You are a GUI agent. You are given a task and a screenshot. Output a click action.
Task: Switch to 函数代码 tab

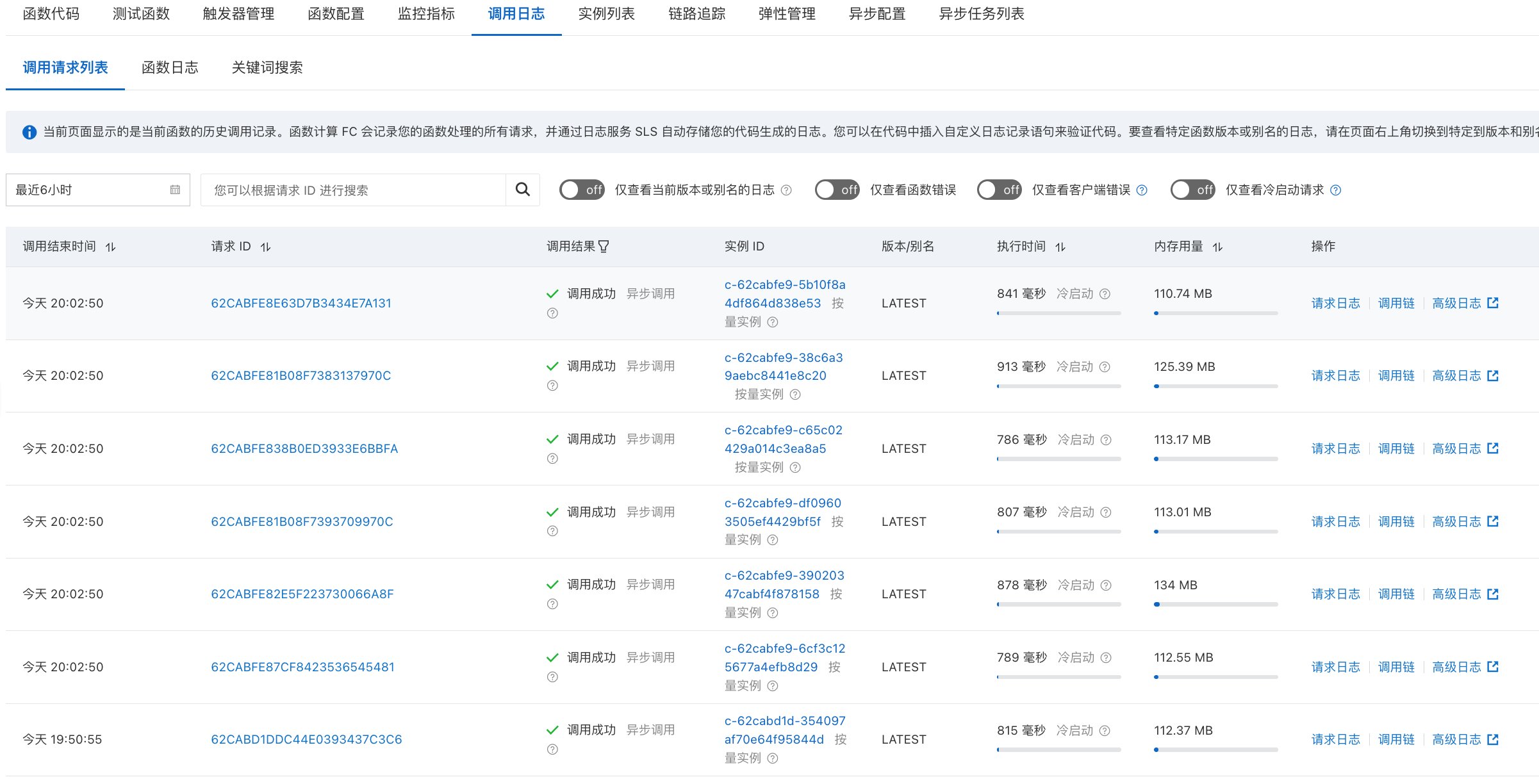51,14
